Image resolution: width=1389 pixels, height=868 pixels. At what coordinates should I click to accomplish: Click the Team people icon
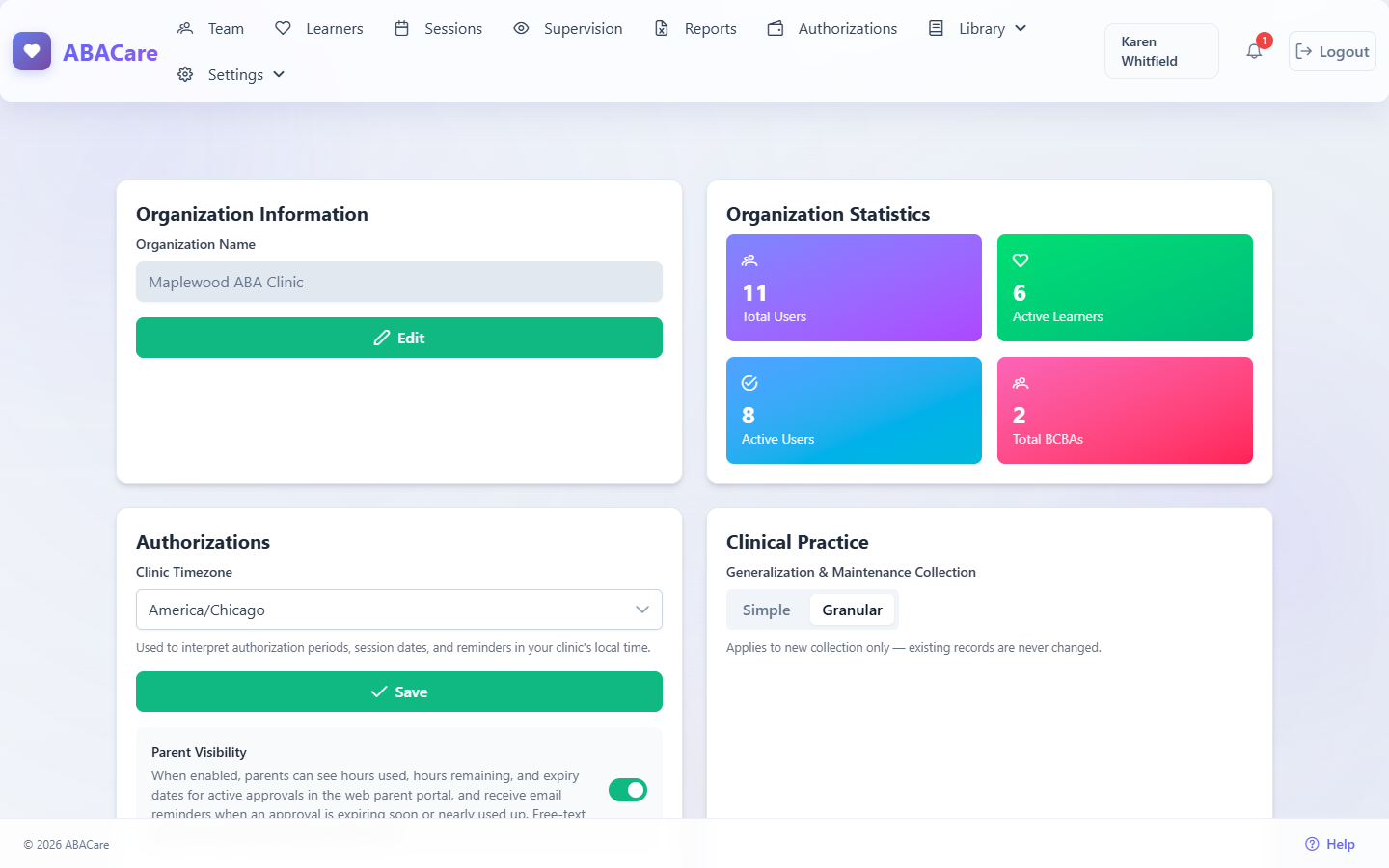[185, 28]
